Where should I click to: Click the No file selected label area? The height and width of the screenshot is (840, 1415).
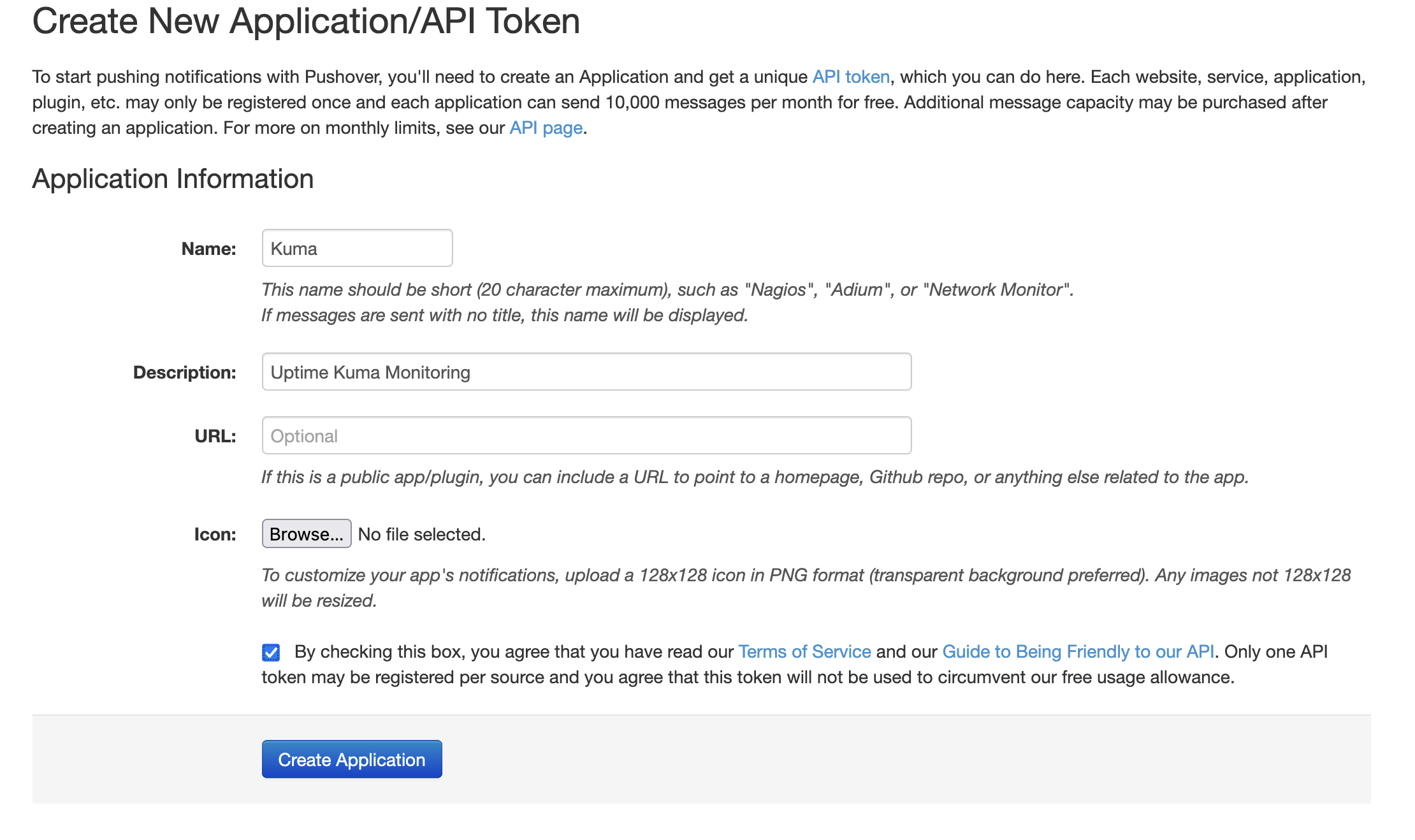pos(421,533)
